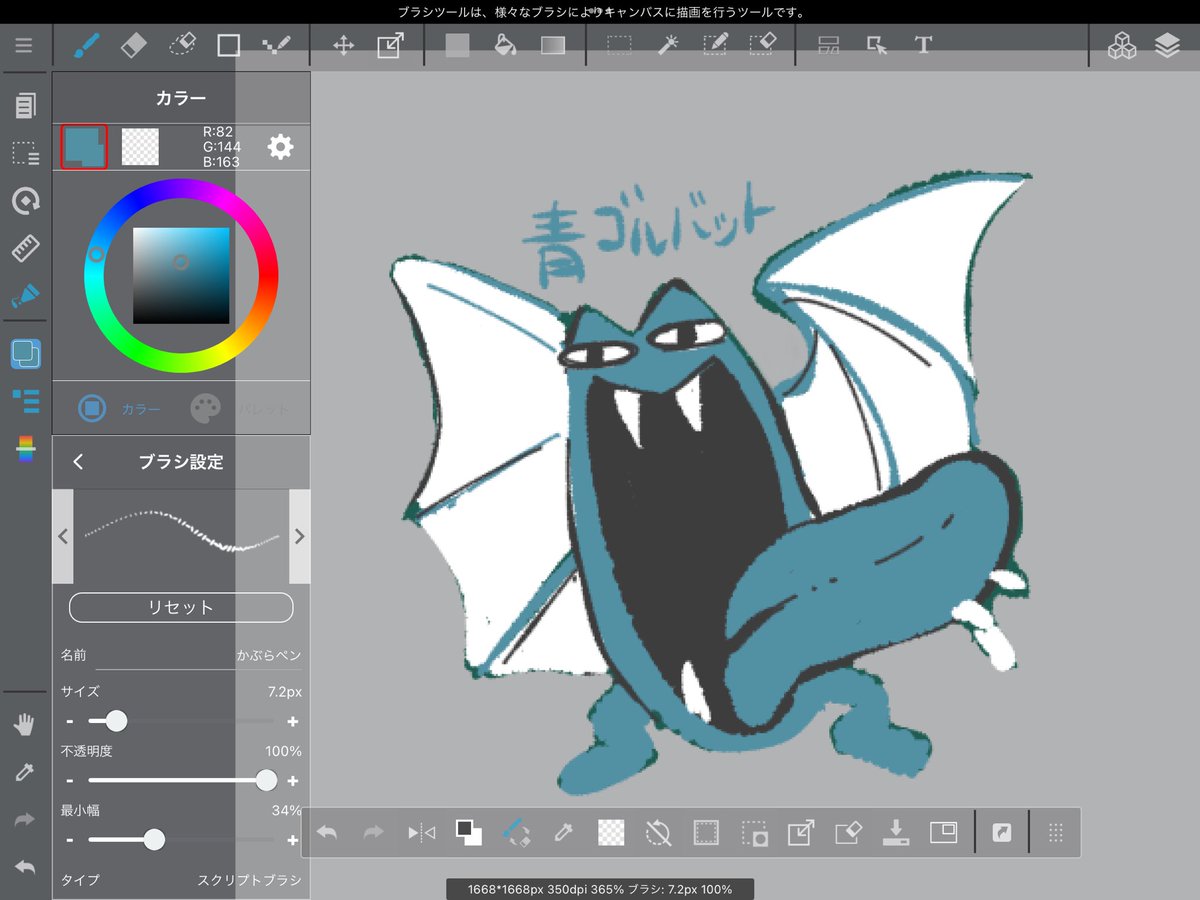Select the Bucket fill tool

coord(505,45)
